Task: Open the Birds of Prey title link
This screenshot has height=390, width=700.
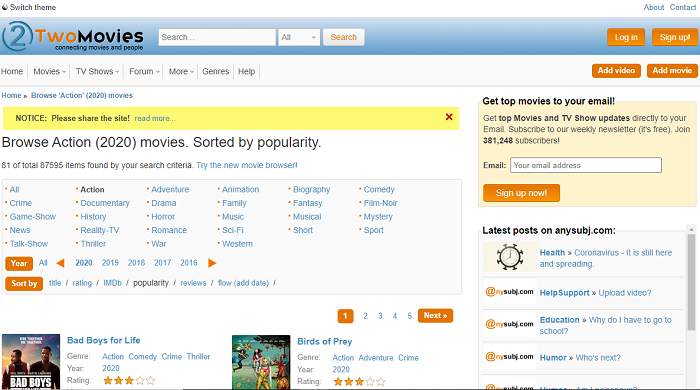Action: pos(325,342)
